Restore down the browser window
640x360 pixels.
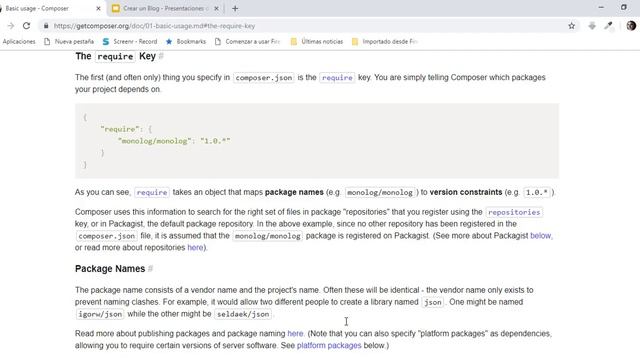(x=624, y=7)
